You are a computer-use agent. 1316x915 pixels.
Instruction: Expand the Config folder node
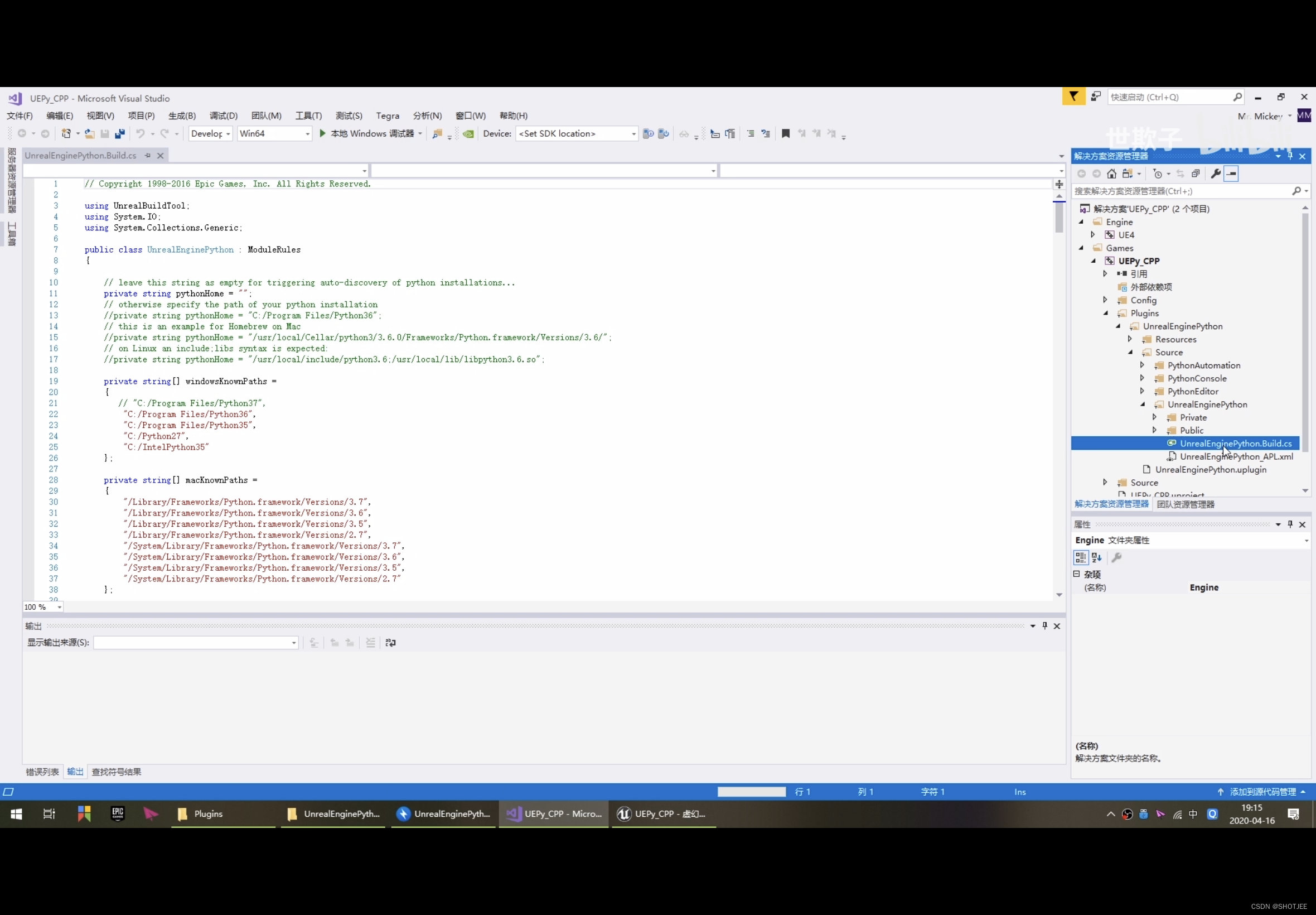1105,300
